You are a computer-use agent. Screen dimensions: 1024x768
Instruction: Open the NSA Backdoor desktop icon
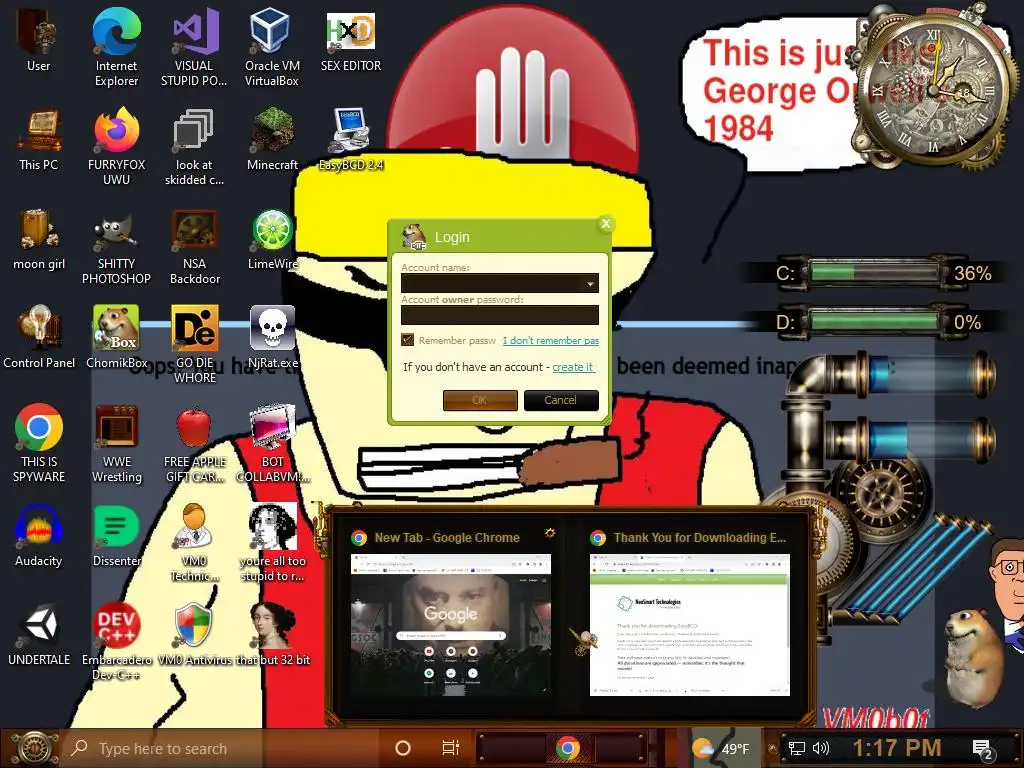click(195, 246)
